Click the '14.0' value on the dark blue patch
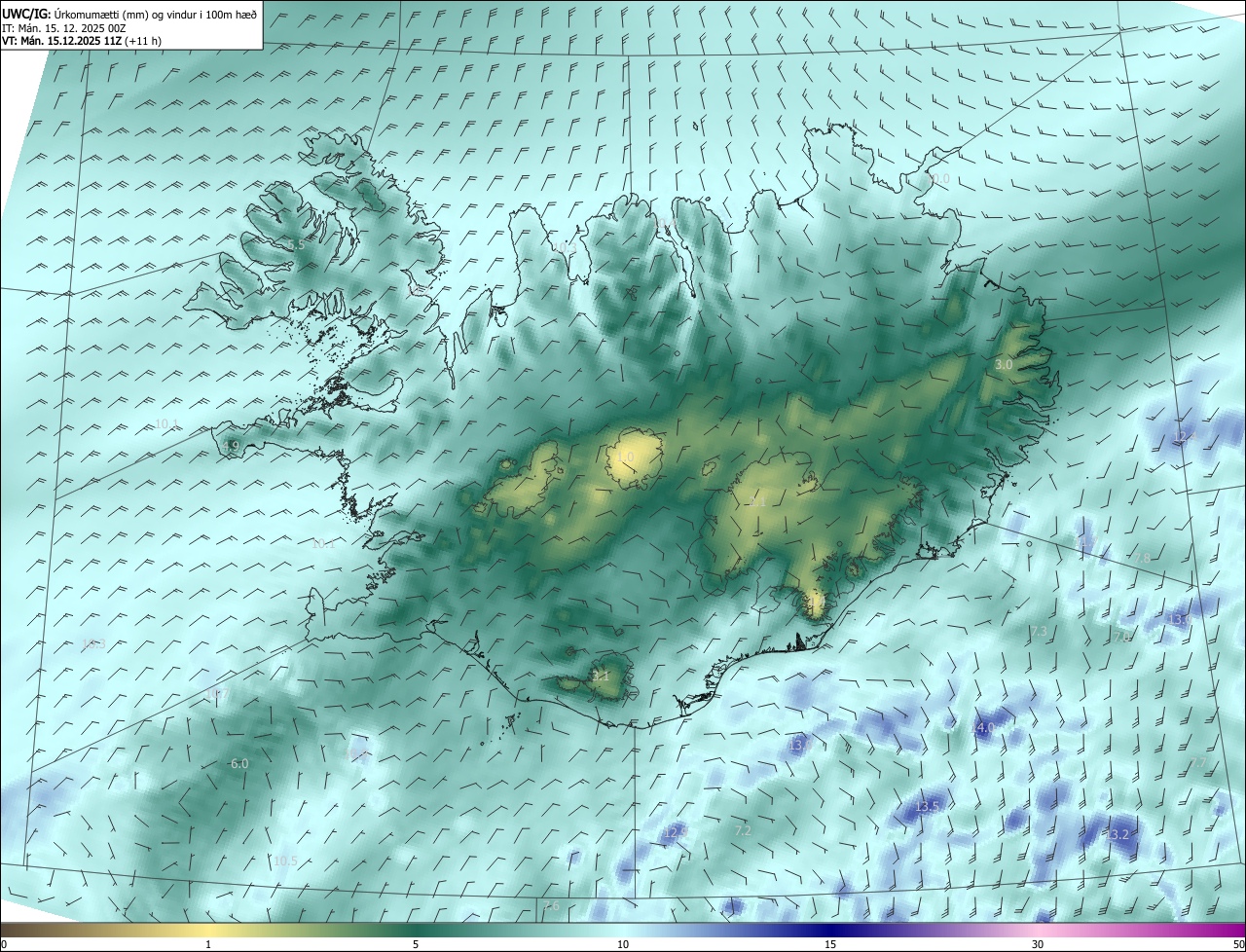 [983, 727]
